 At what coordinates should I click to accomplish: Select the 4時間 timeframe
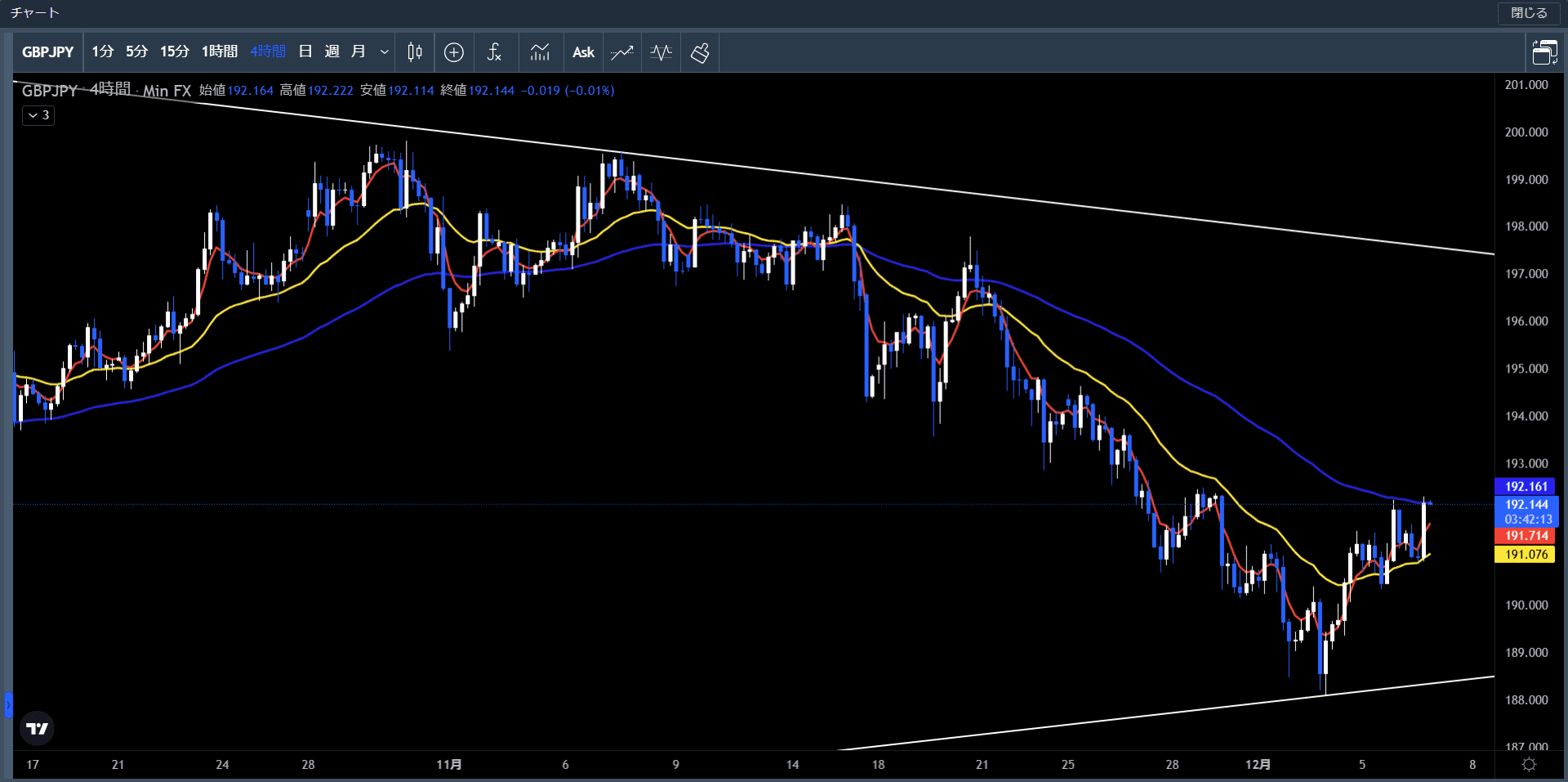tap(268, 52)
